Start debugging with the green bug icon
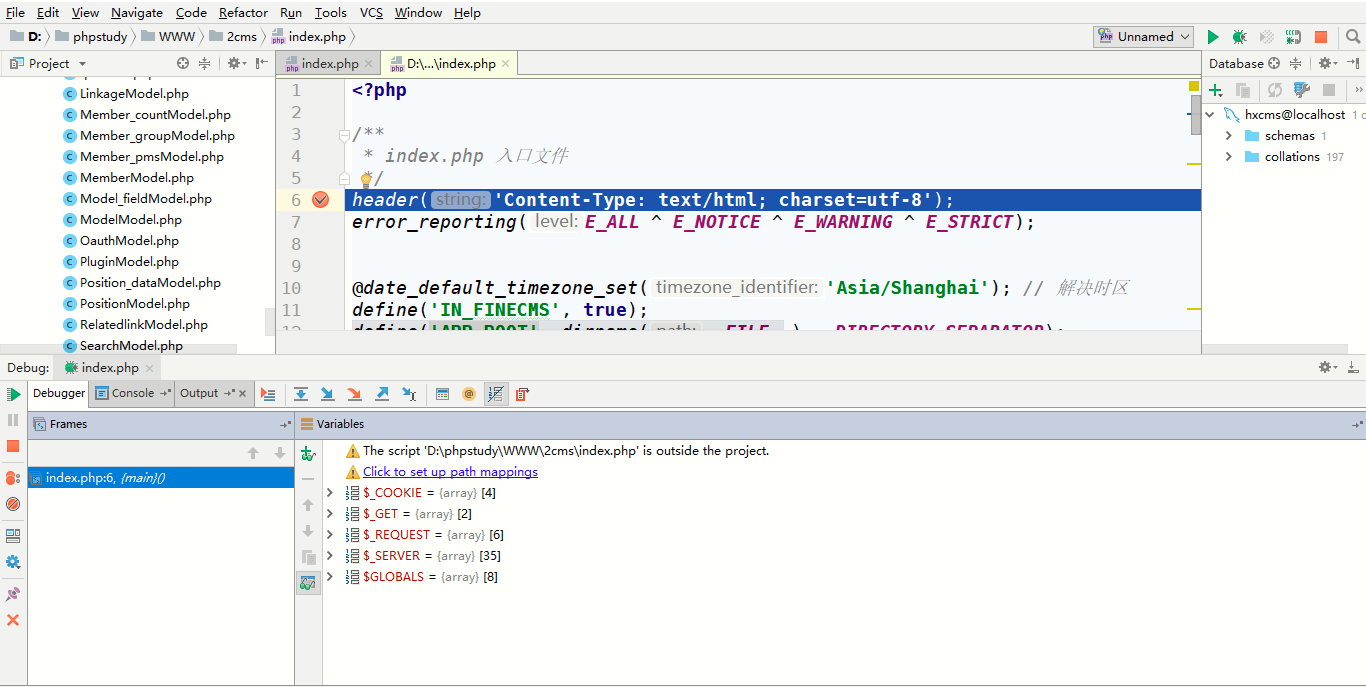Screen dimensions: 1366x687 (x=1240, y=37)
